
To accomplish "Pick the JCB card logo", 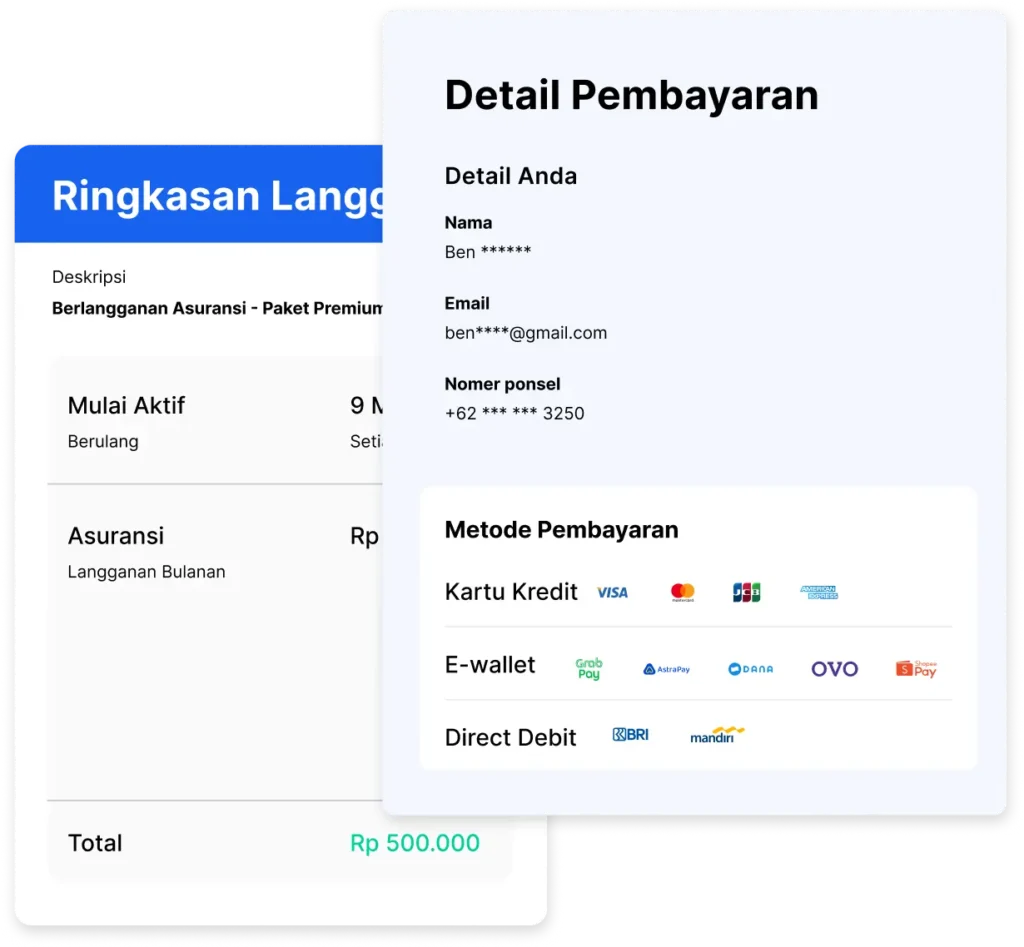I will pyautogui.click(x=746, y=592).
